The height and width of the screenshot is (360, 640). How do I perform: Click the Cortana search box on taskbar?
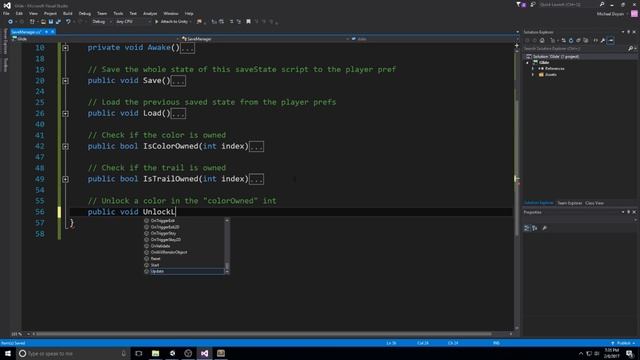tap(73, 353)
